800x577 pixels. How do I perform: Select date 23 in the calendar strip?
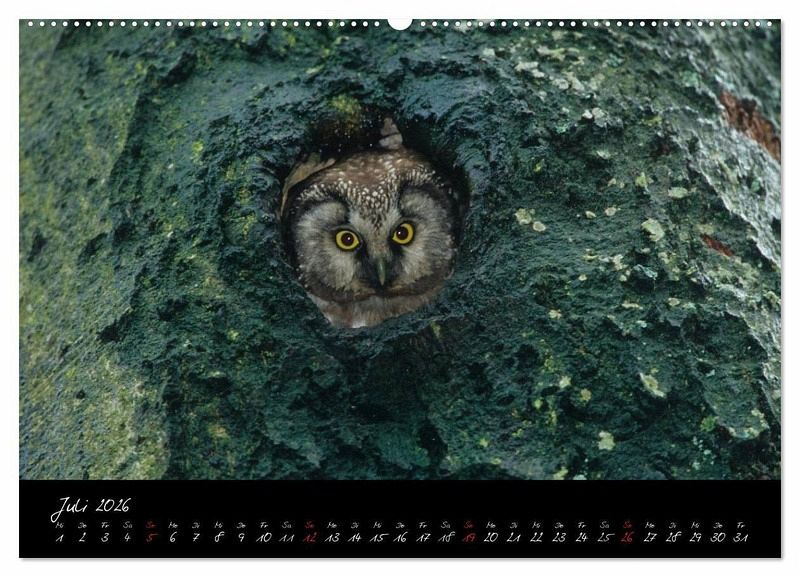[559, 537]
